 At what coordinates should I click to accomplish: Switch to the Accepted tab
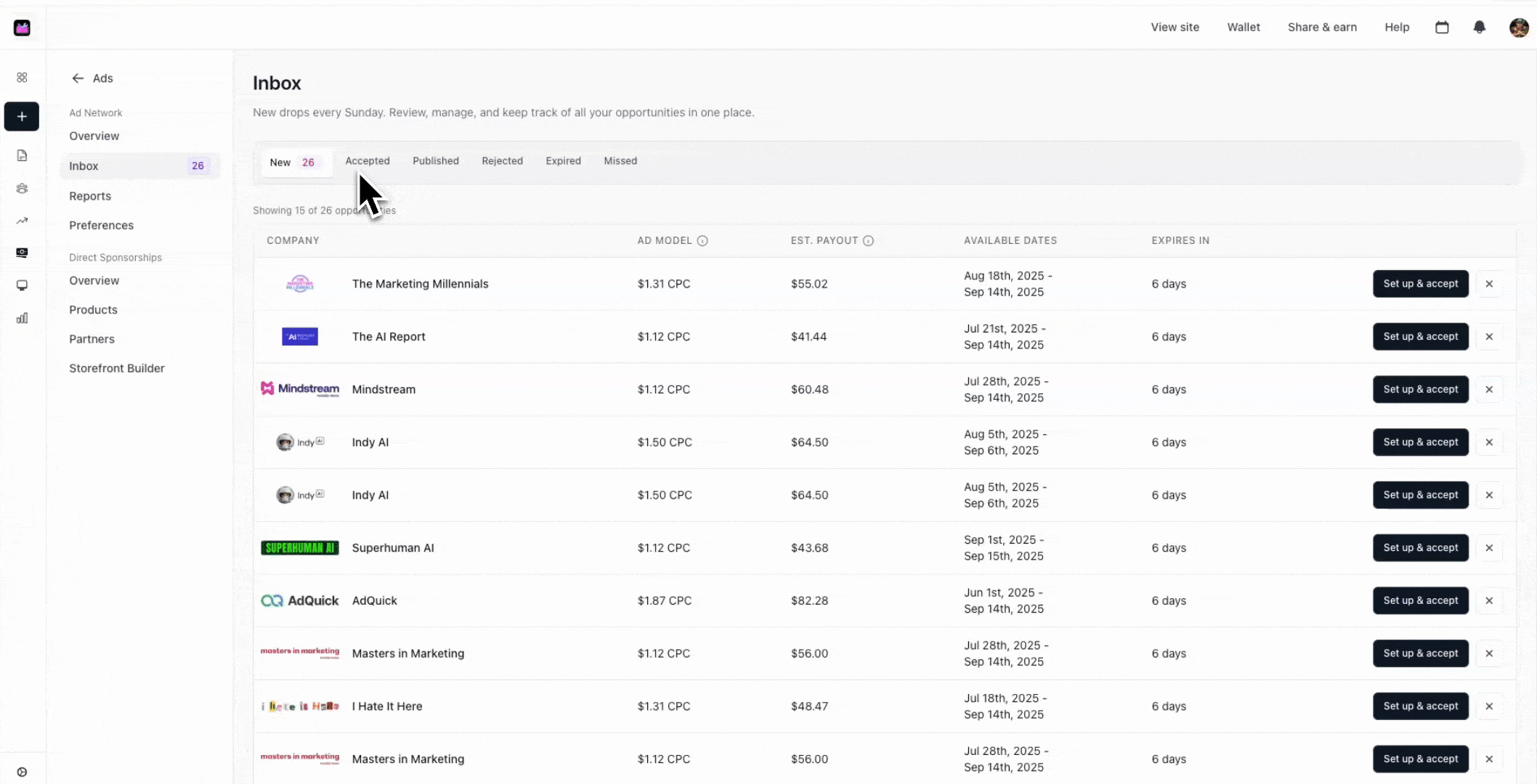[x=368, y=161]
